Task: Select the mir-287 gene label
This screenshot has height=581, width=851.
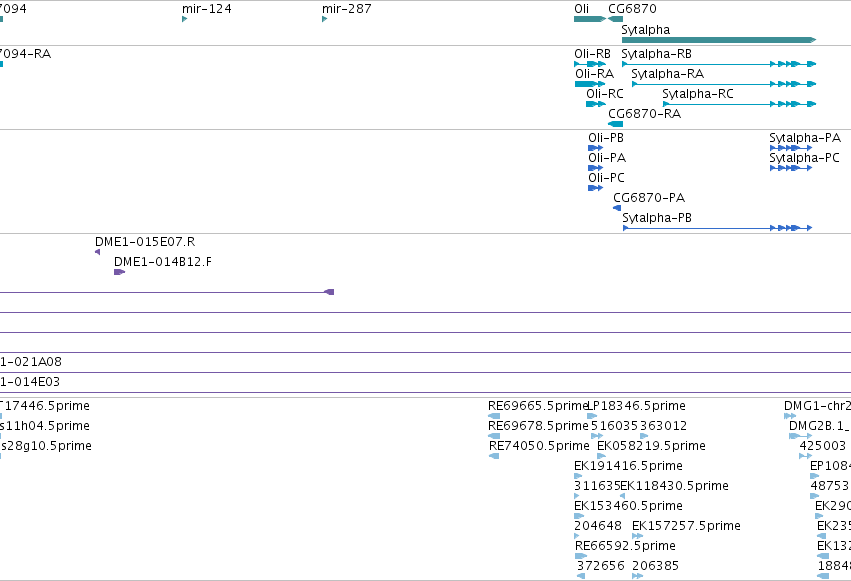Action: point(347,9)
